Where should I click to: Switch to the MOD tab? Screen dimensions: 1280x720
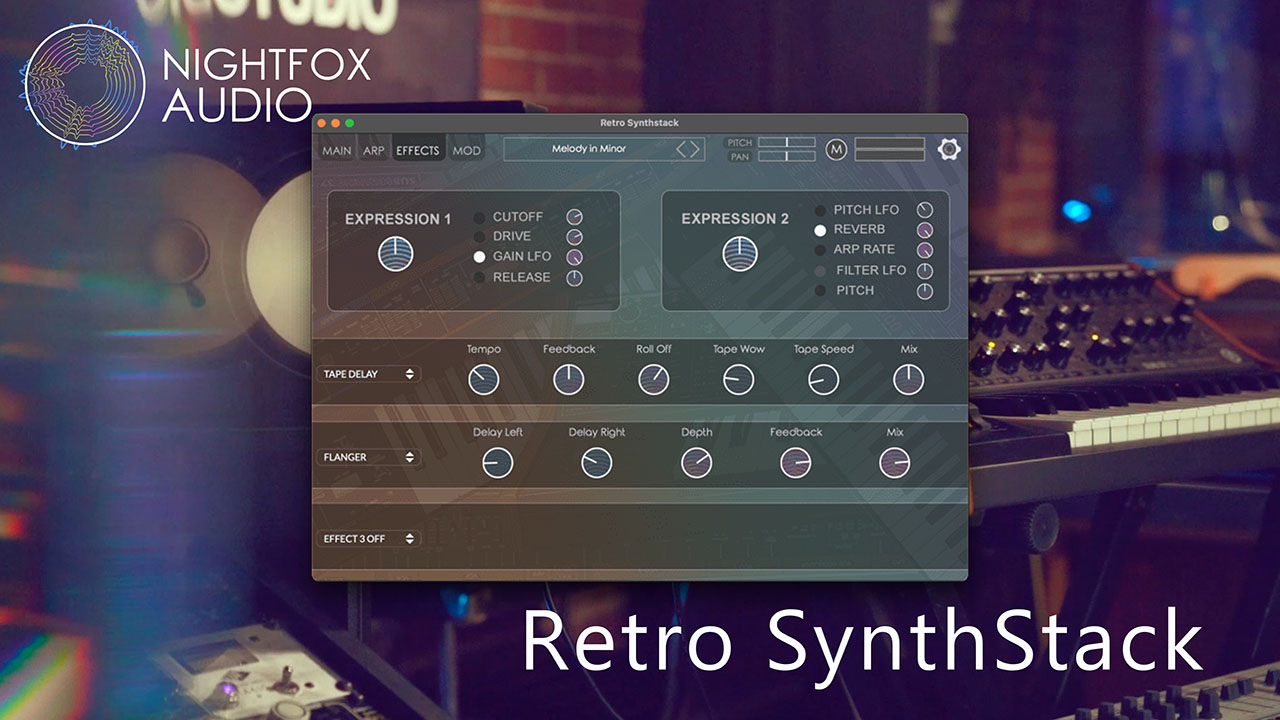point(466,151)
